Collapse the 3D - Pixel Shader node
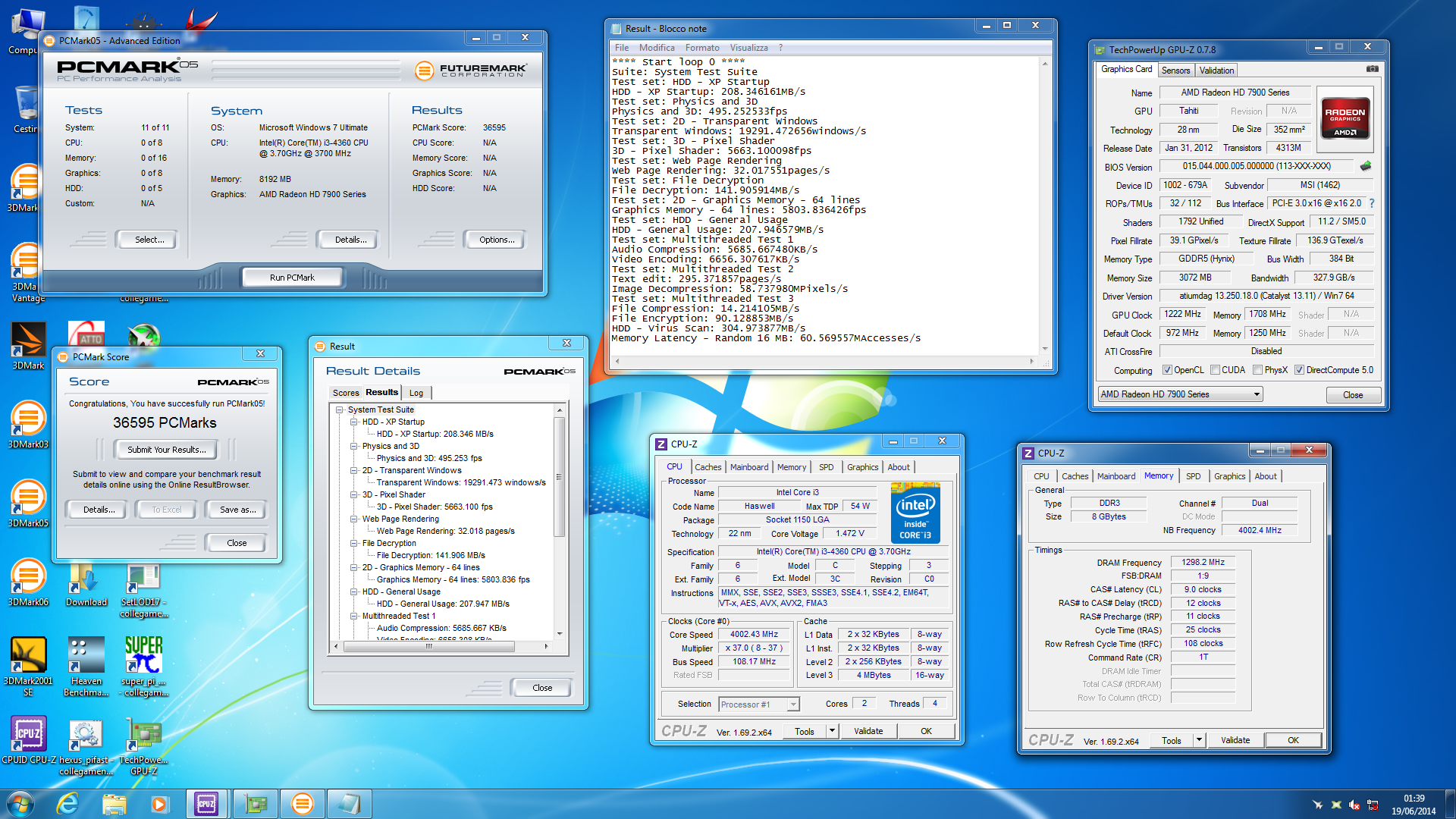Screen dimensions: 1456x819 (353, 494)
